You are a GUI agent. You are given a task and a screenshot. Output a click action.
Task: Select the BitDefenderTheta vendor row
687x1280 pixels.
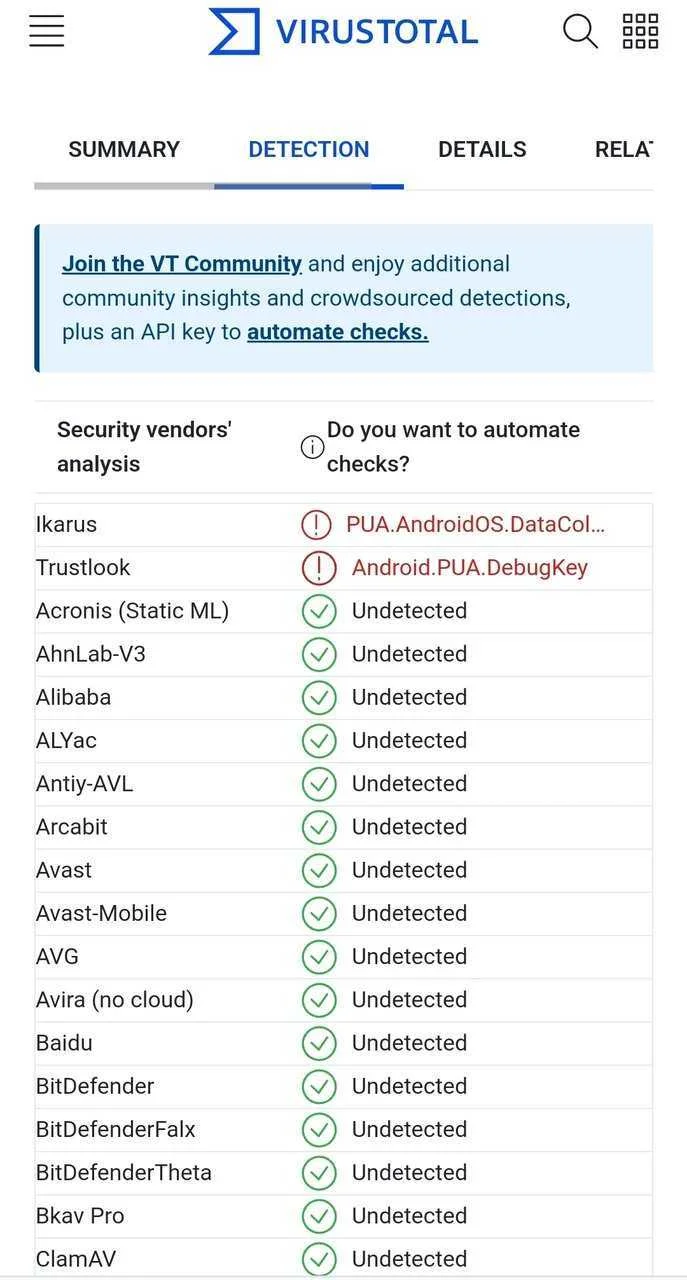click(343, 1172)
